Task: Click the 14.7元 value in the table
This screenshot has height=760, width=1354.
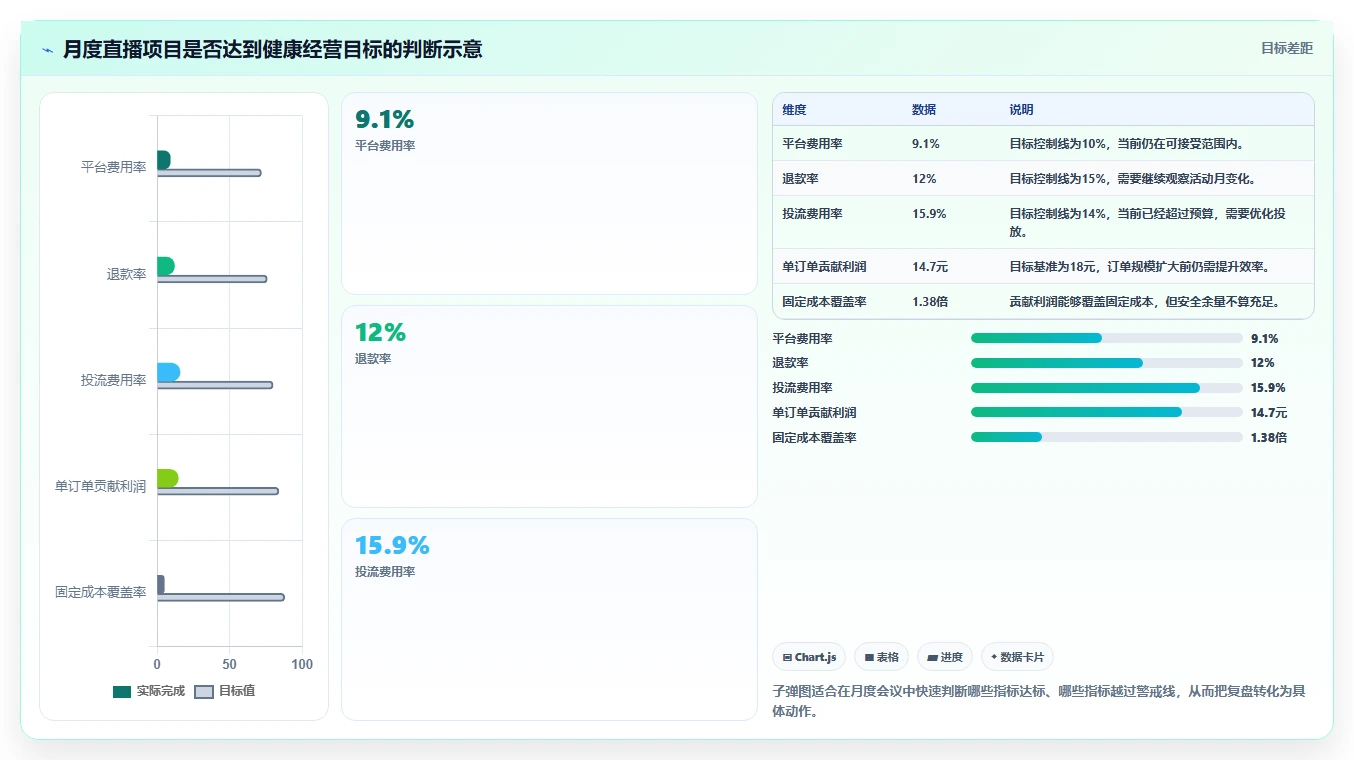Action: pyautogui.click(x=930, y=267)
